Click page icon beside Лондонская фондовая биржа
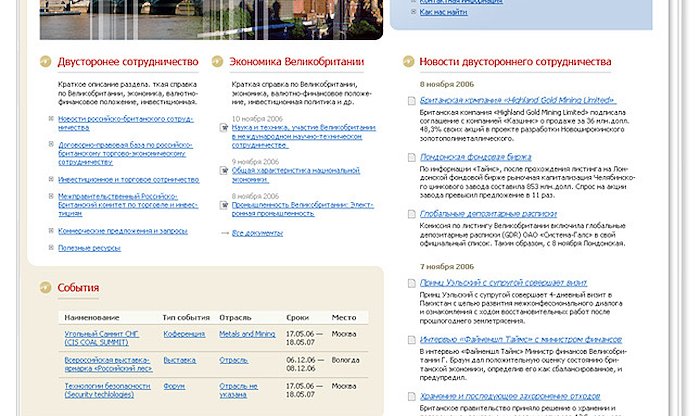The height and width of the screenshot is (416, 700). (x=412, y=157)
